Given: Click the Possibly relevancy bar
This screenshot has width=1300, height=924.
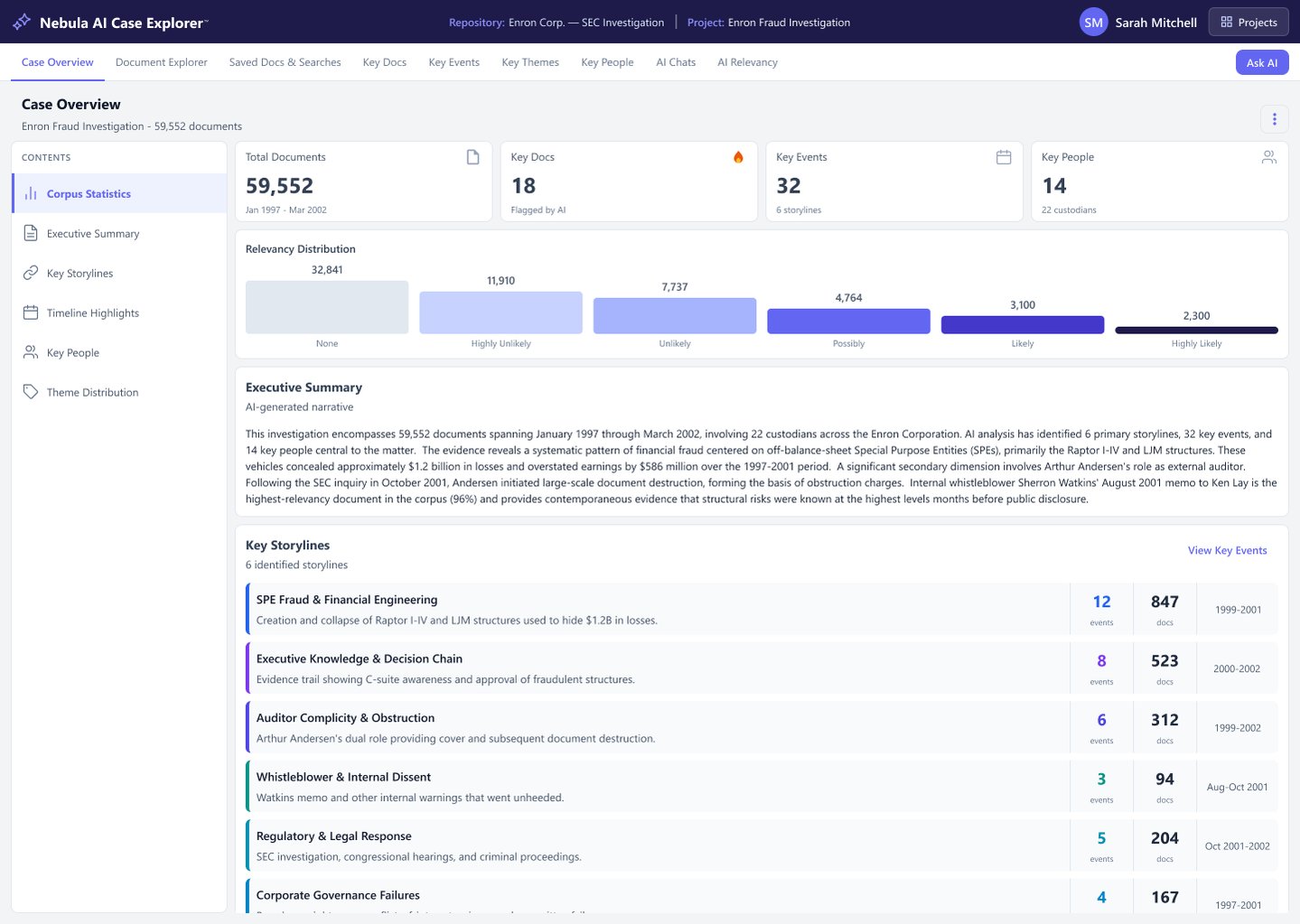Looking at the screenshot, I should pos(848,322).
